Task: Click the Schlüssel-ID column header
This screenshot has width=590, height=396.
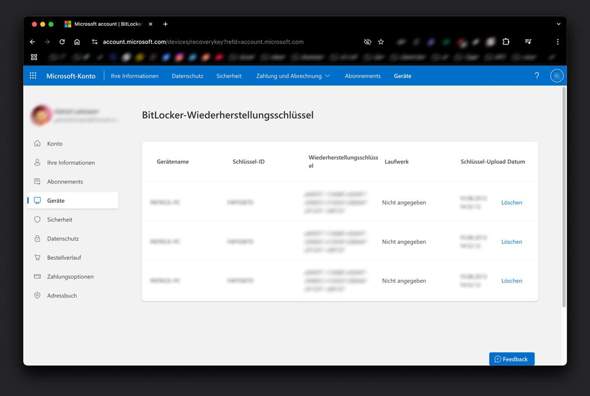Action: [x=249, y=161]
